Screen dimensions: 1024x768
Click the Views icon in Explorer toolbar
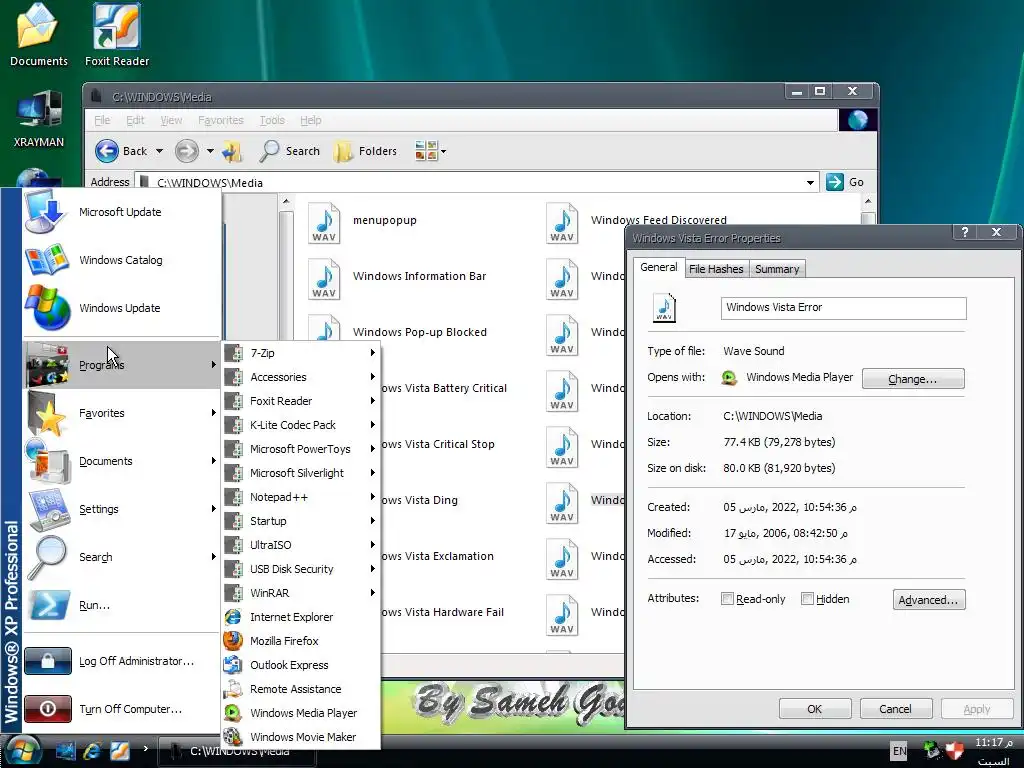pyautogui.click(x=426, y=151)
